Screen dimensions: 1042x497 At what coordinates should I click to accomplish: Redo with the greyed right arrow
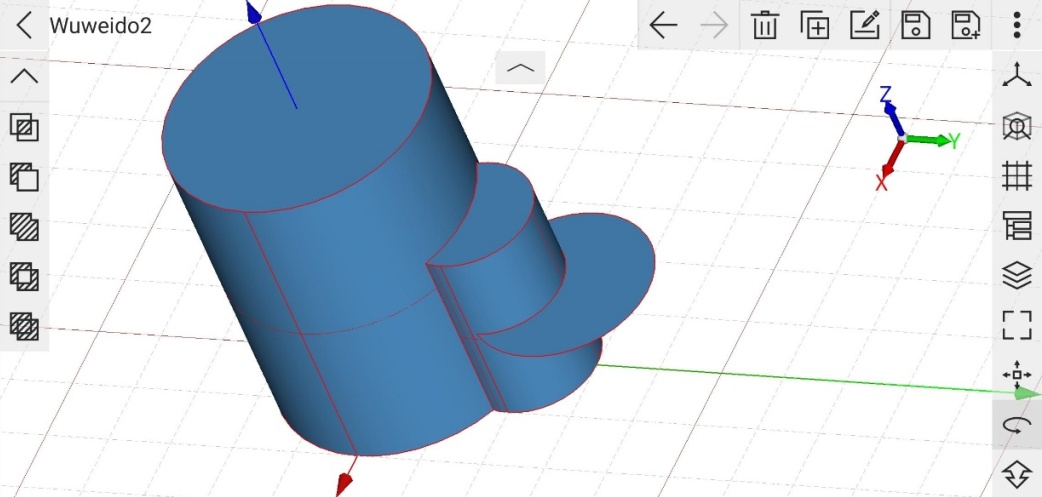pyautogui.click(x=714, y=26)
